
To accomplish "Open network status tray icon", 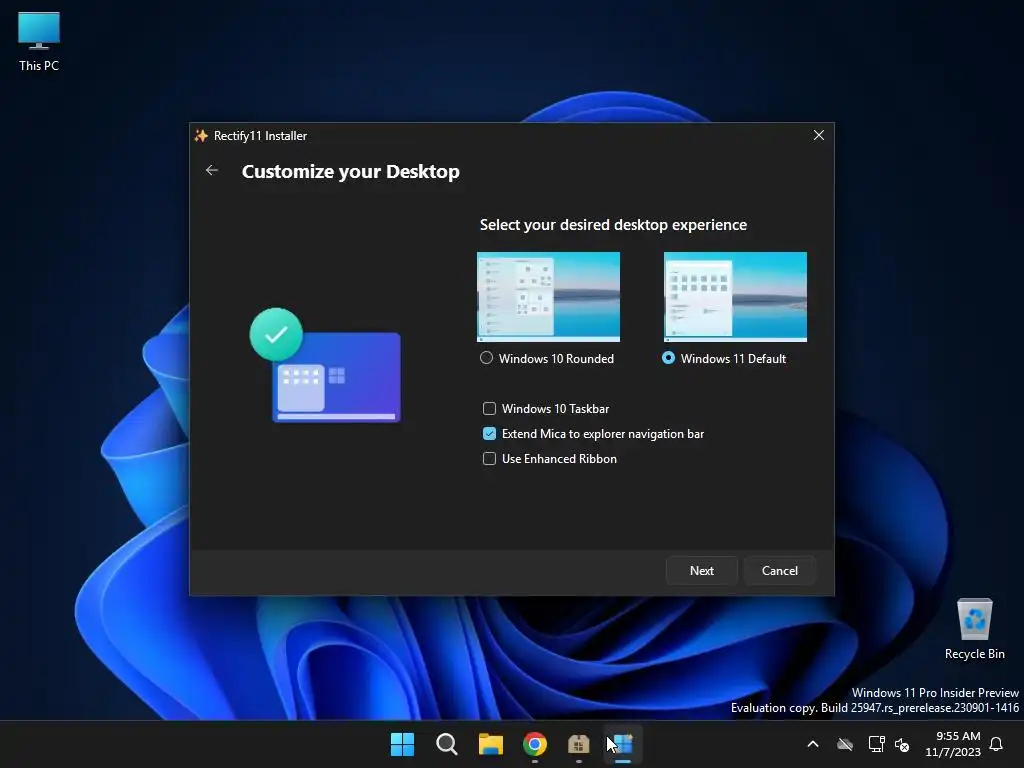I will coord(876,744).
